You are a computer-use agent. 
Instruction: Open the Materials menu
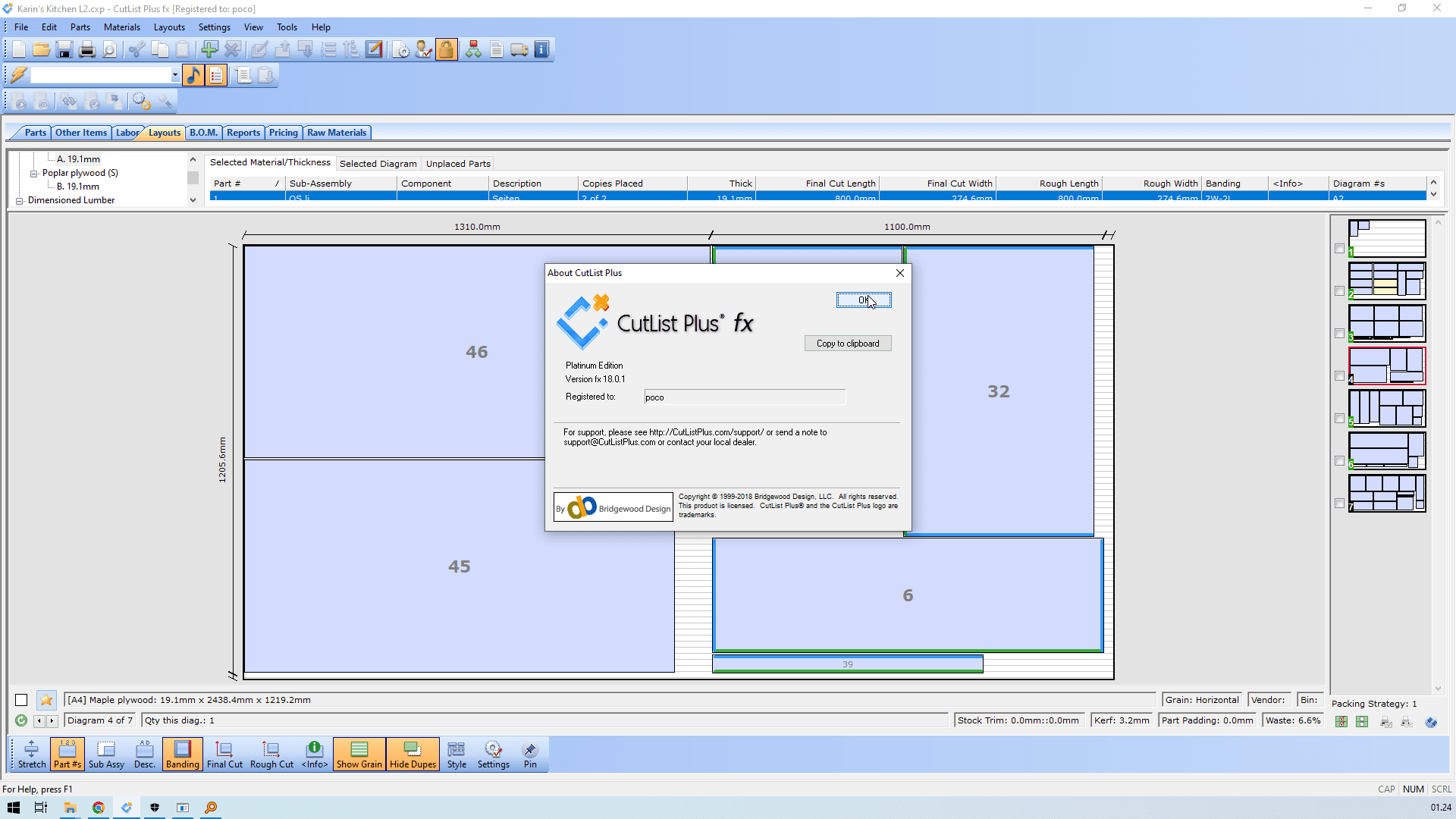[x=121, y=27]
